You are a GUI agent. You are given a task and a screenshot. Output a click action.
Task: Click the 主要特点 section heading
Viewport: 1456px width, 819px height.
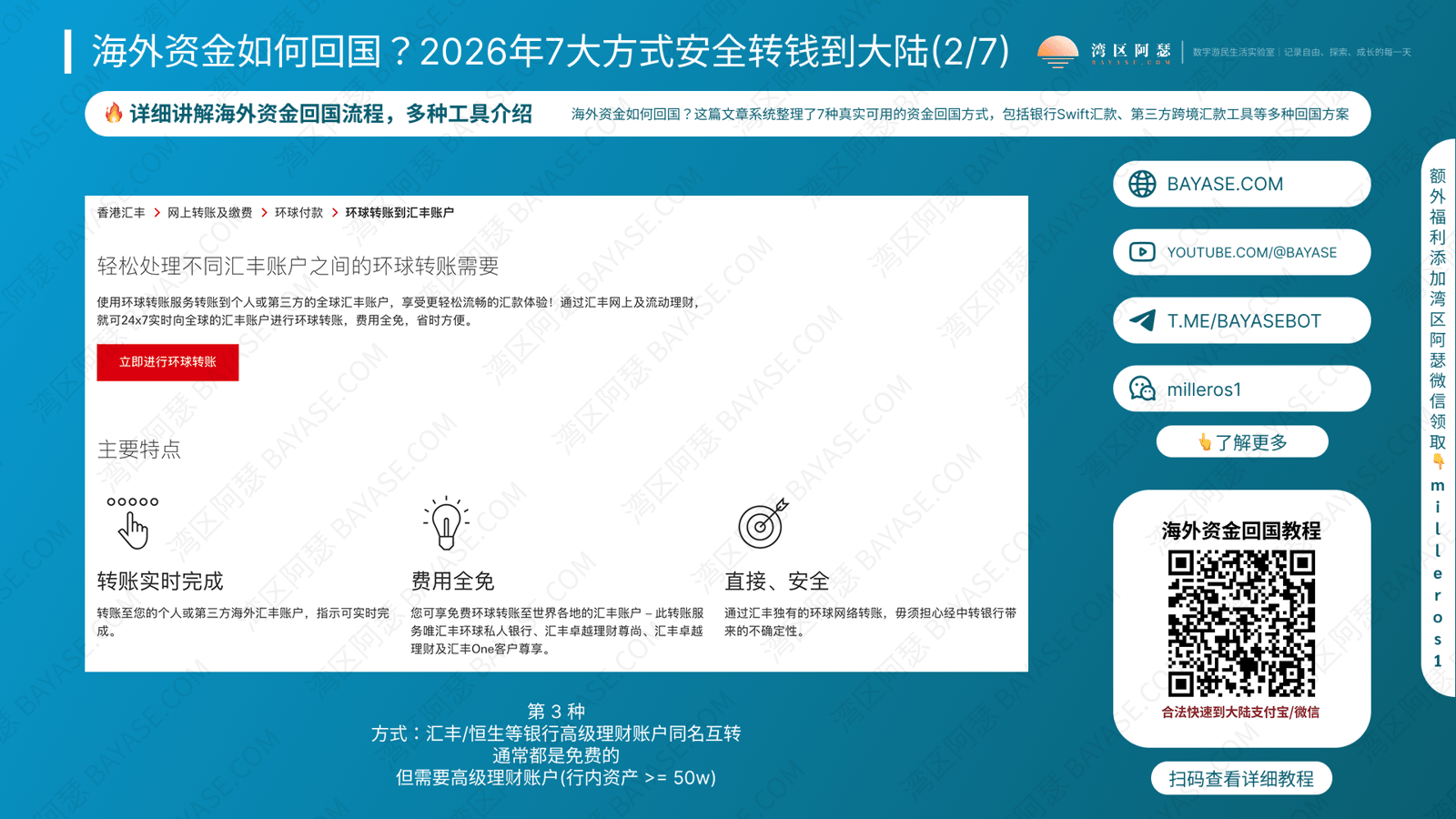[139, 450]
